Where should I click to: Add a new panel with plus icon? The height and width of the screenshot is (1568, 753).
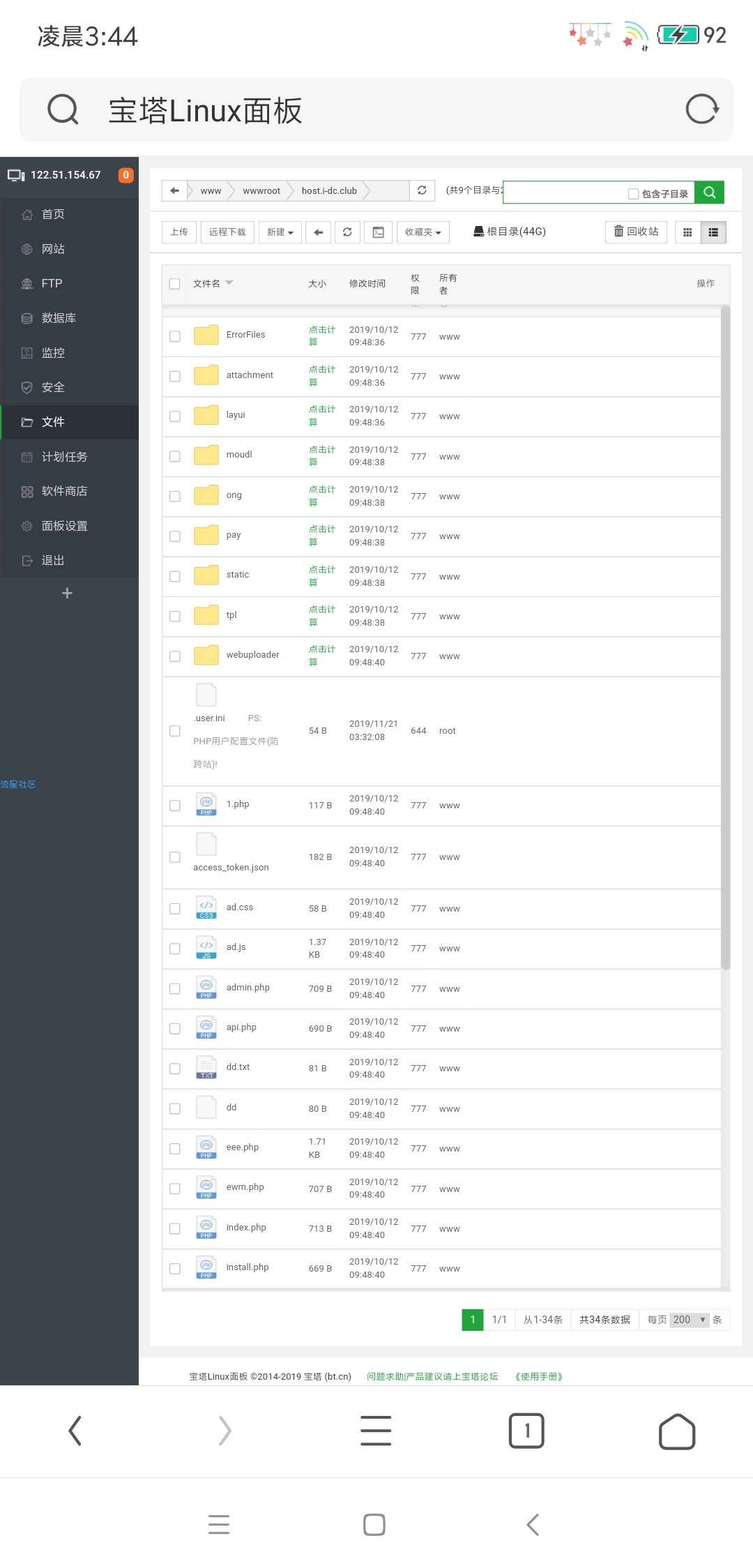point(67,594)
